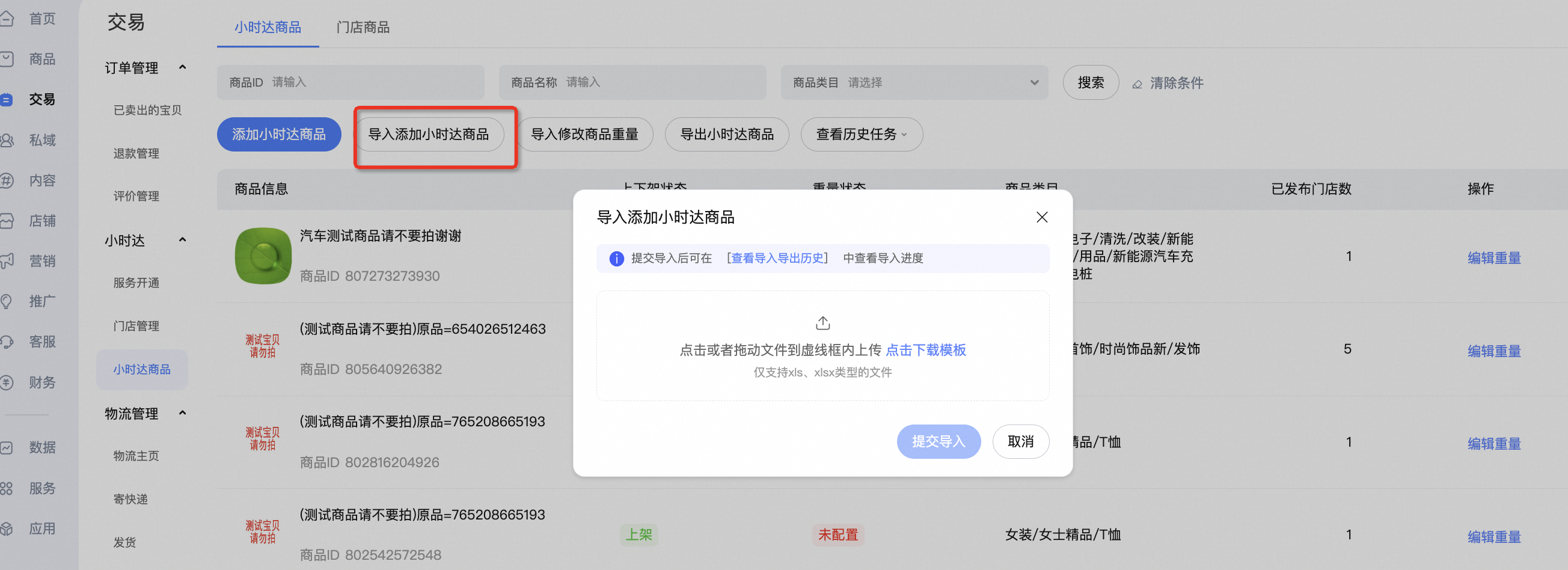Screen dimensions: 1568x570
Task: Open 寄快递 menu item
Action: point(130,500)
